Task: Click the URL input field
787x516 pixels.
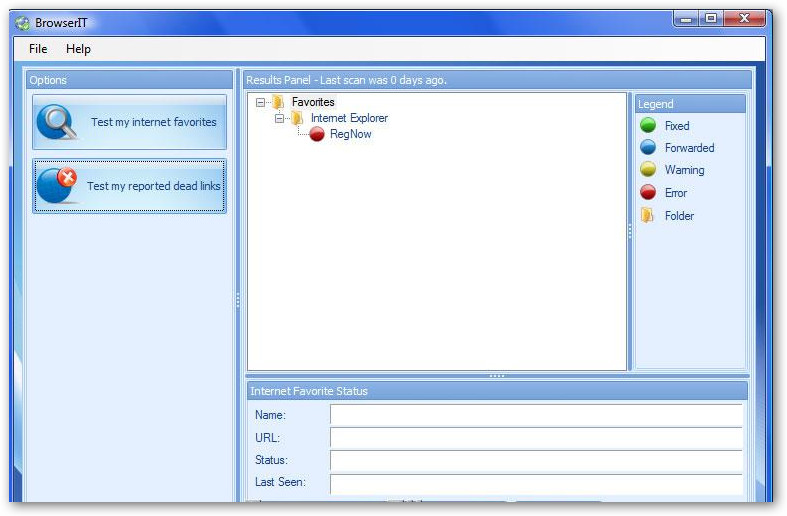Action: click(536, 437)
